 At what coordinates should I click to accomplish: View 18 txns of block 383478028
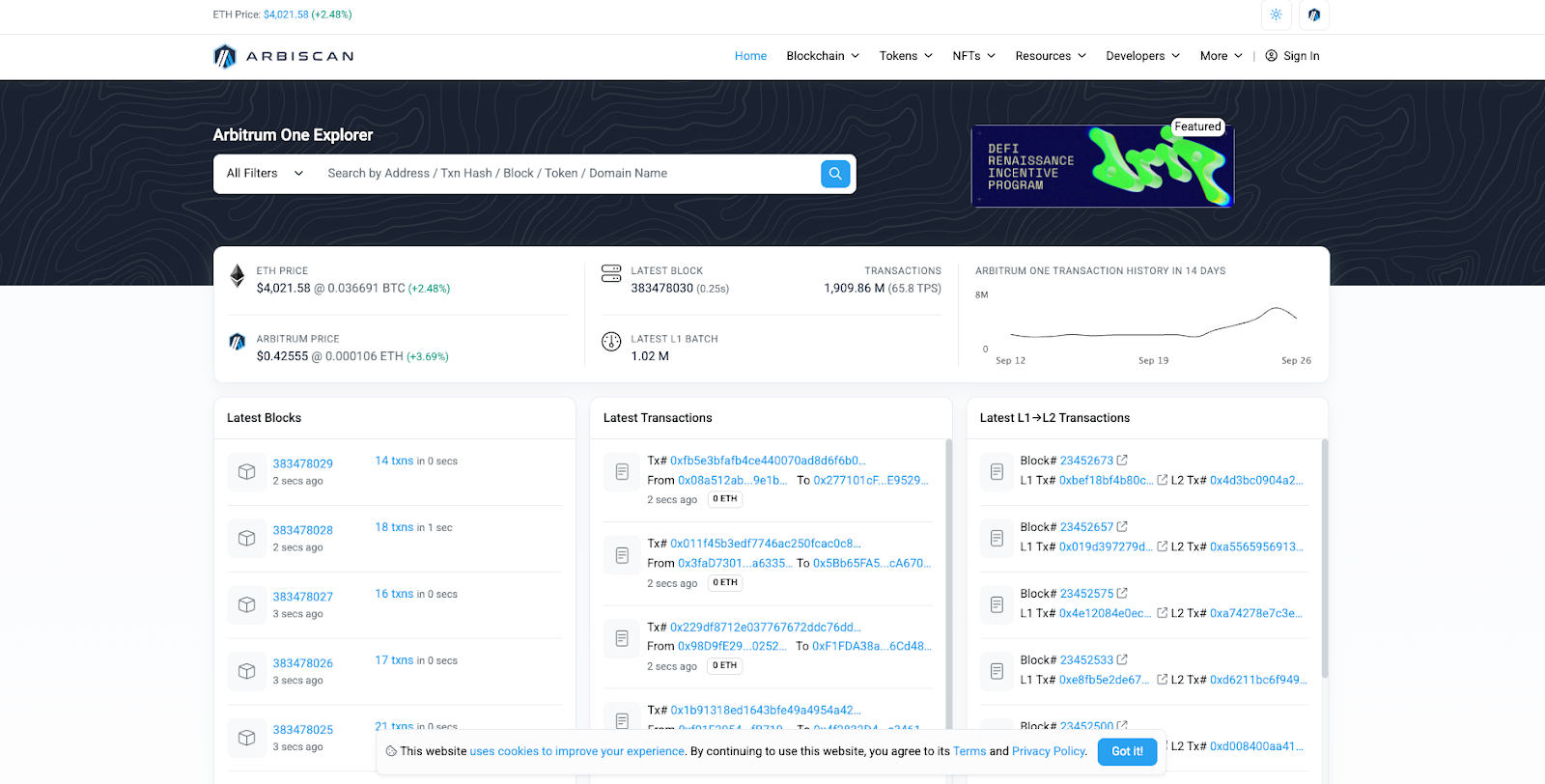pyautogui.click(x=394, y=527)
